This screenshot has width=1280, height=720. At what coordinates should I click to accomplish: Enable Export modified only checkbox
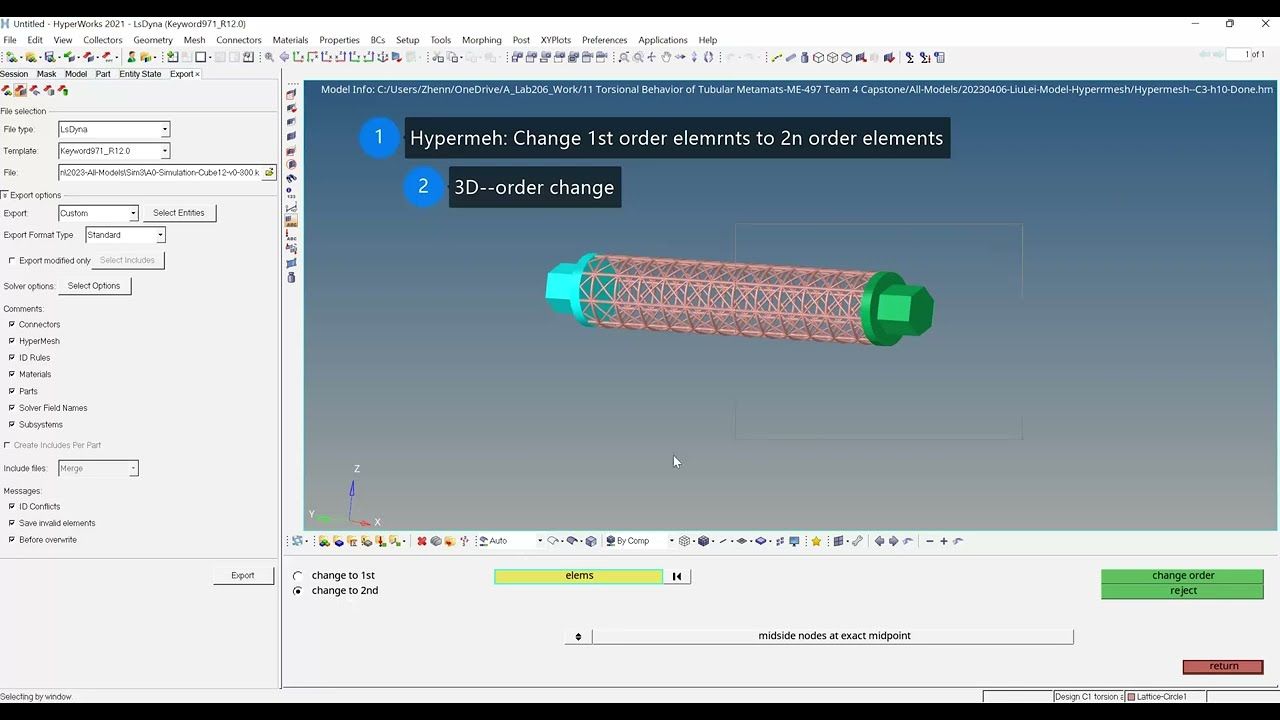coord(12,260)
